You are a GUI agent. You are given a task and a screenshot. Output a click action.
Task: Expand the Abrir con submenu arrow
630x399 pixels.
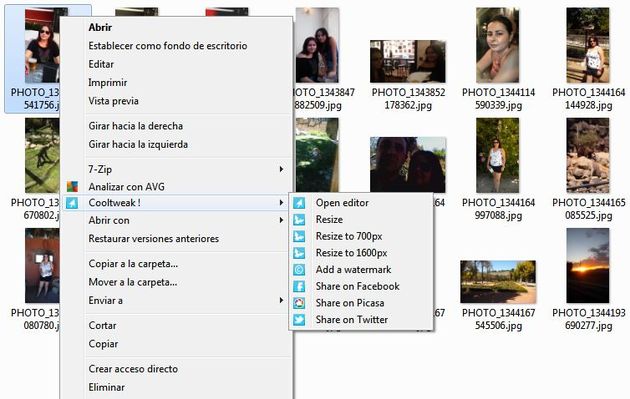(x=281, y=220)
